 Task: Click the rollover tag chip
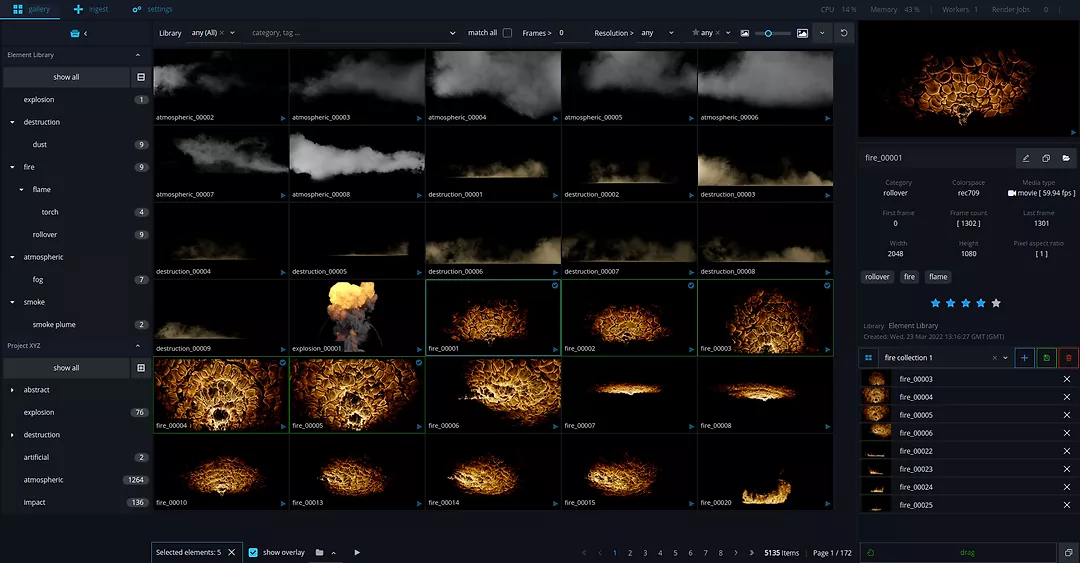click(x=877, y=277)
